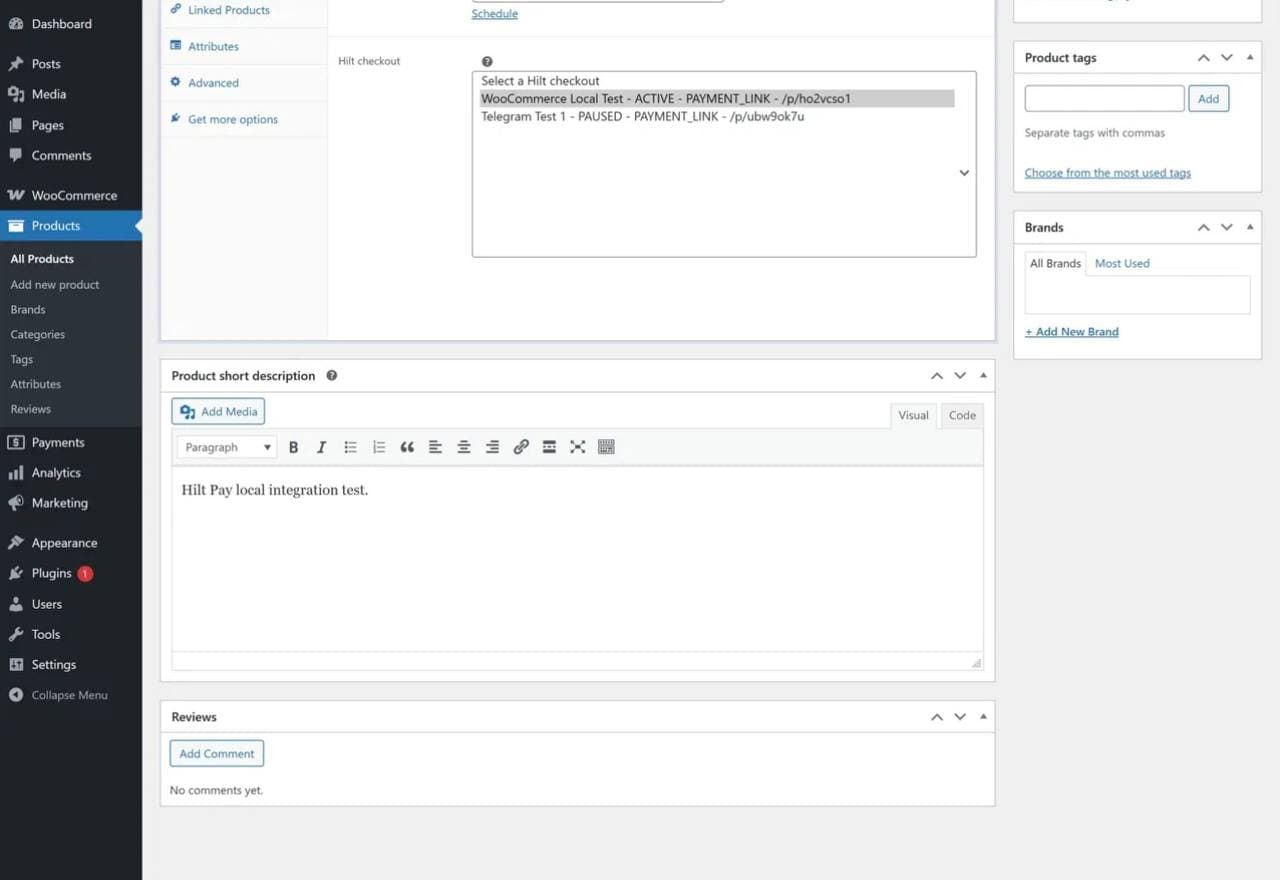The image size is (1280, 880).
Task: Align text center in editor
Action: [464, 447]
